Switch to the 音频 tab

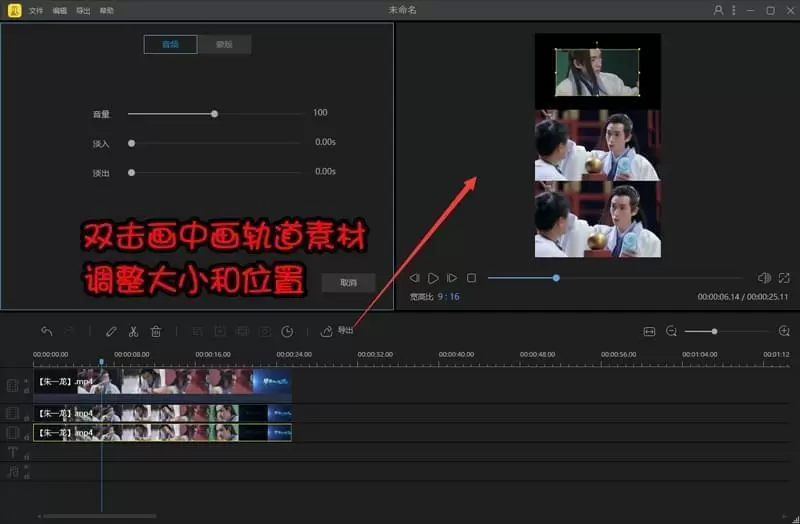pos(170,44)
